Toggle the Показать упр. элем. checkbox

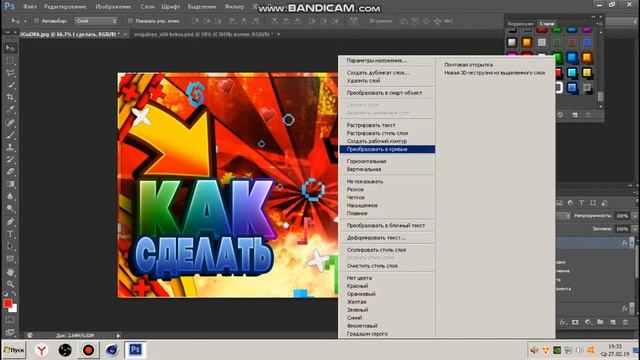130,21
